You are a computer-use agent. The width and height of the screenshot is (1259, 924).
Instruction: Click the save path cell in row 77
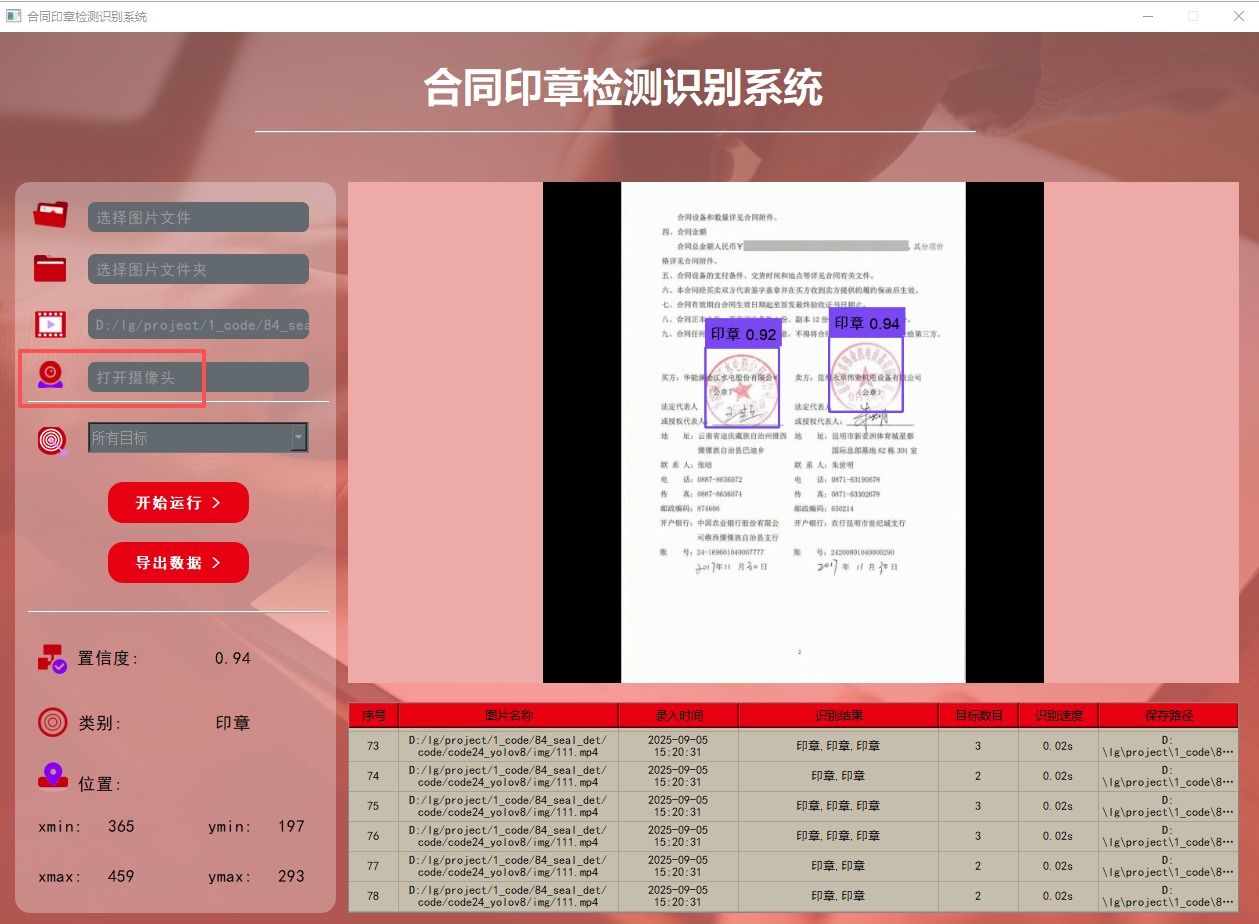click(1168, 866)
